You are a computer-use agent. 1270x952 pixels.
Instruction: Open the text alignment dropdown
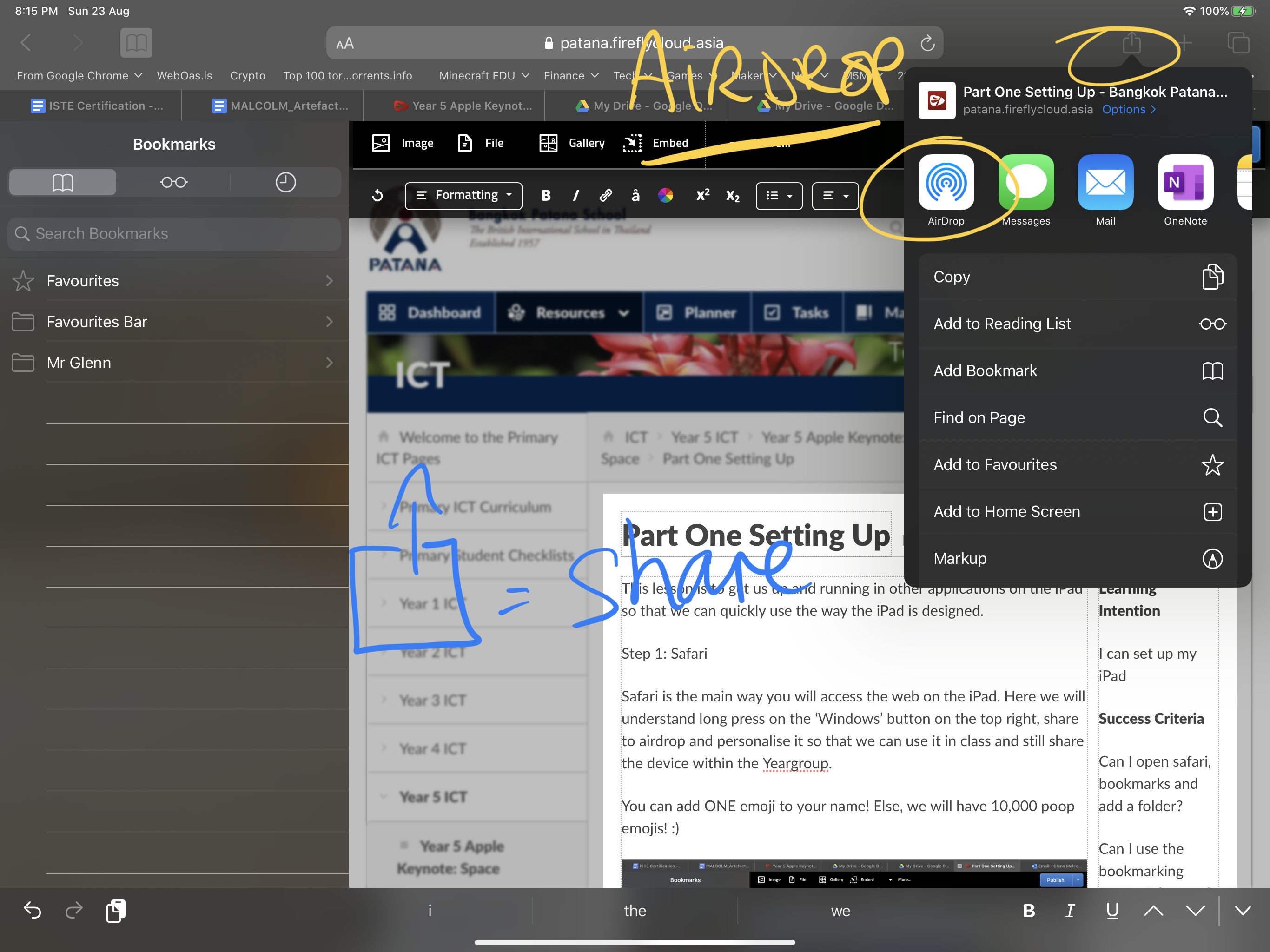coord(835,196)
